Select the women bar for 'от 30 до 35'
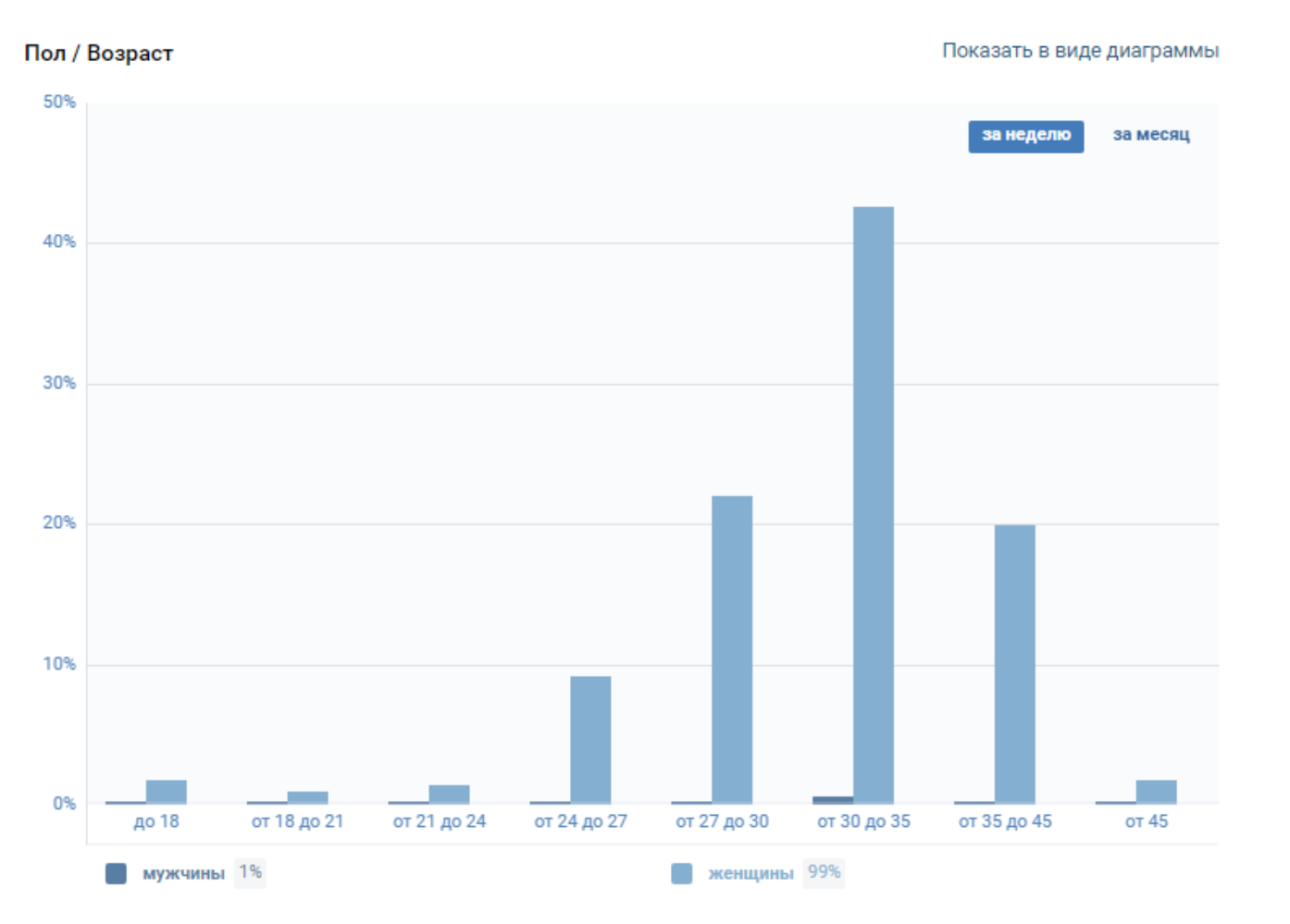This screenshot has width=1290, height=924. [x=874, y=505]
